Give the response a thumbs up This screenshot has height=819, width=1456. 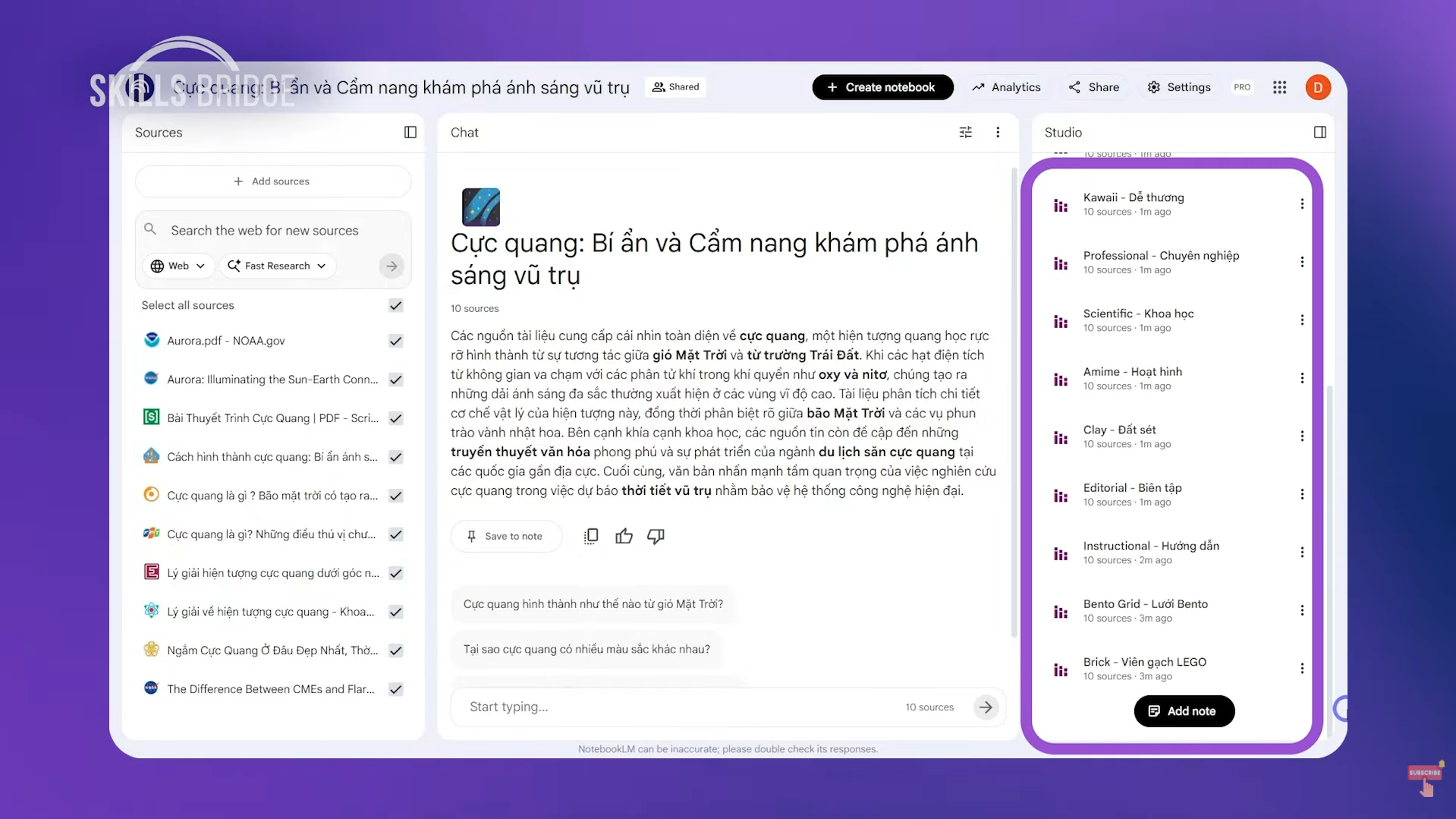click(x=624, y=536)
